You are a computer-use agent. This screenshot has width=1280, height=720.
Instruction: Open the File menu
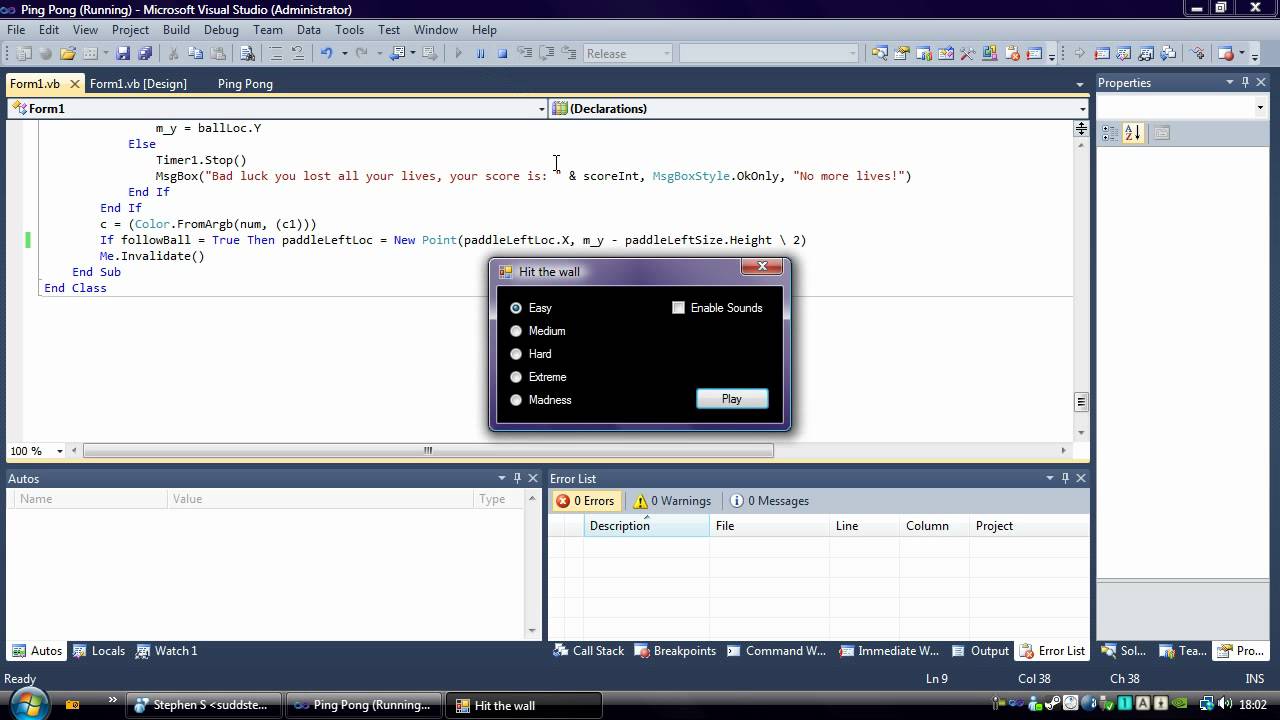(x=16, y=30)
